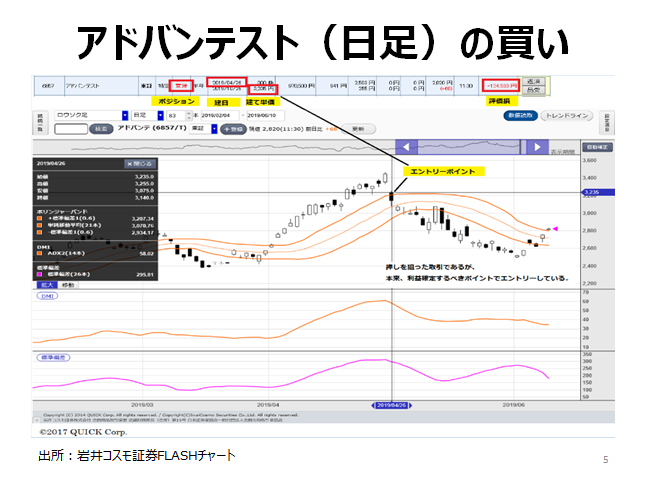Click the 自動補正 auto-adjust button
The height and width of the screenshot is (483, 645).
coord(598,147)
